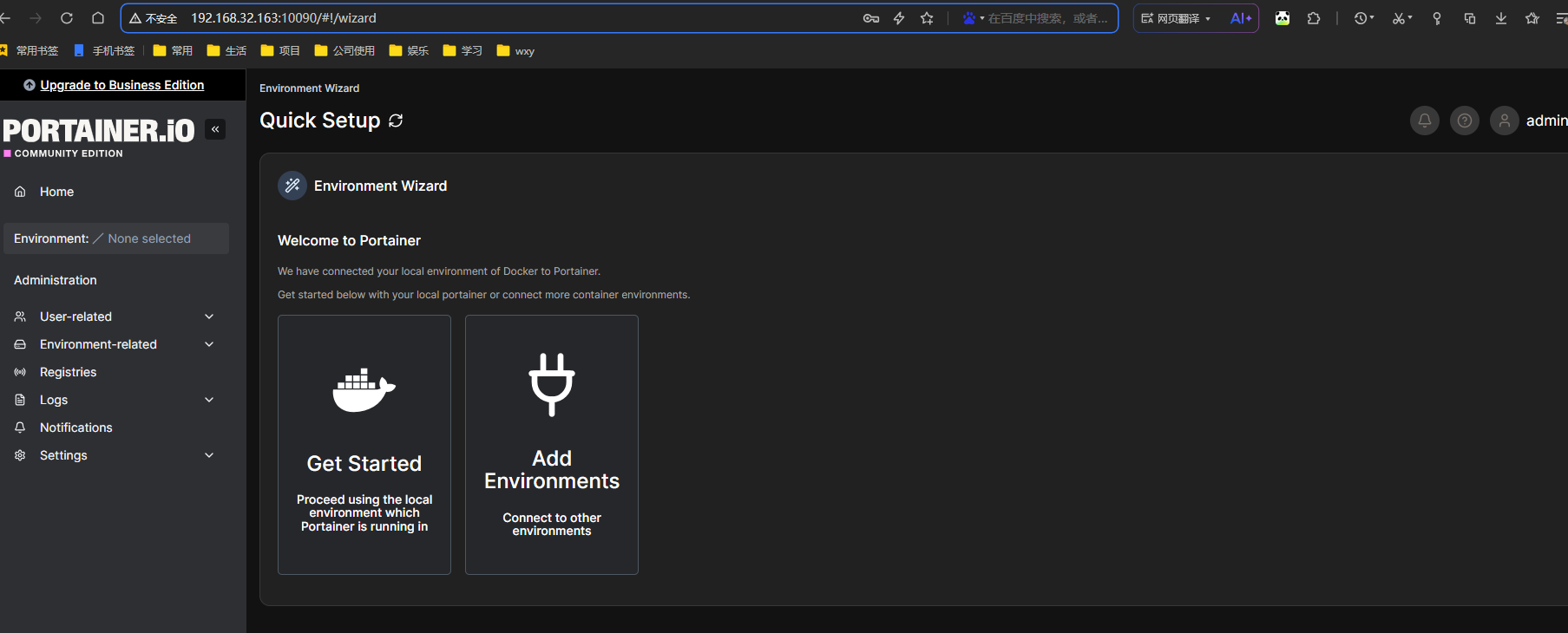Image resolution: width=1568 pixels, height=633 pixels.
Task: Click Upgrade to Business Edition link
Action: 122,85
